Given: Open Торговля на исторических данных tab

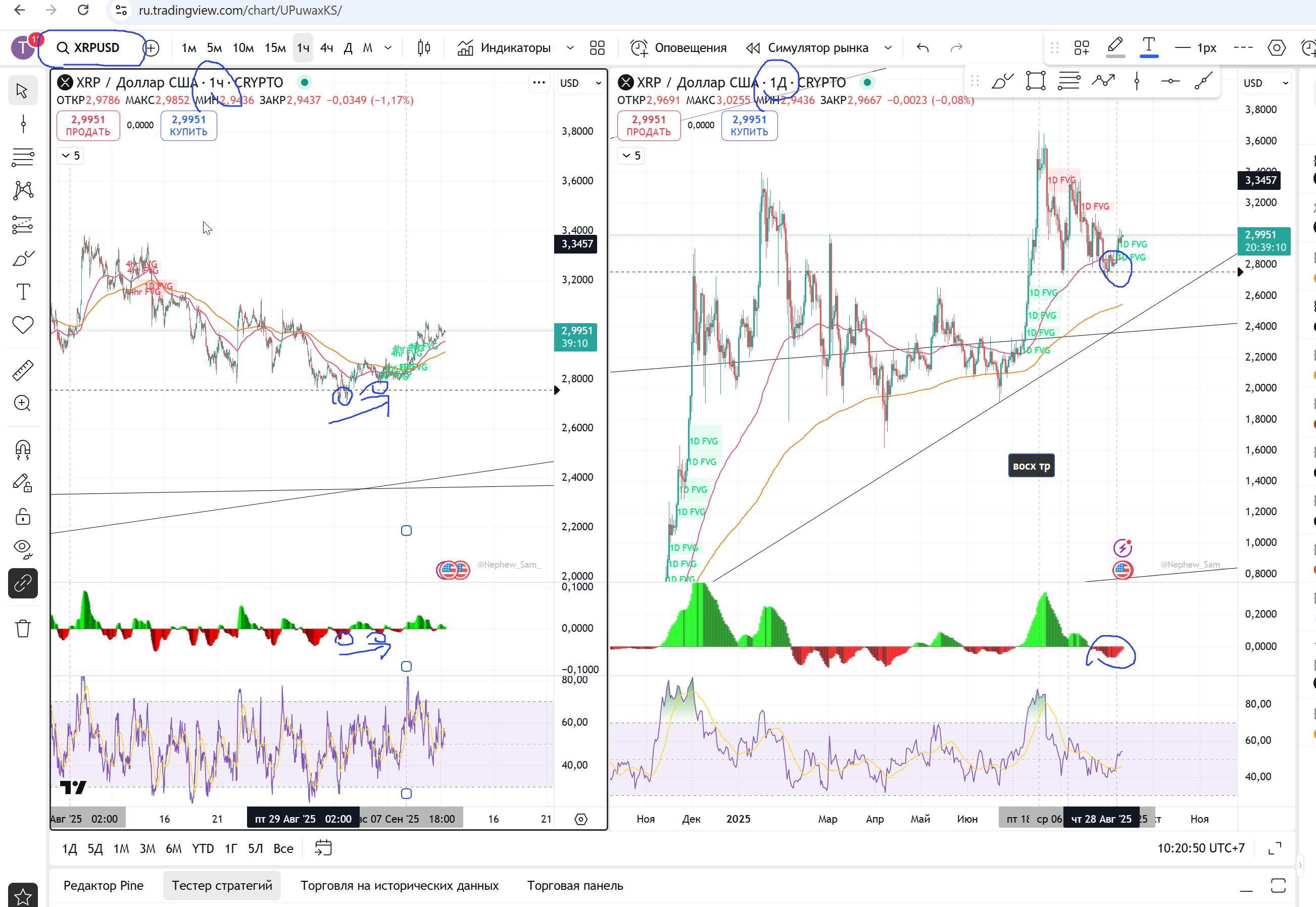Looking at the screenshot, I should (x=400, y=885).
